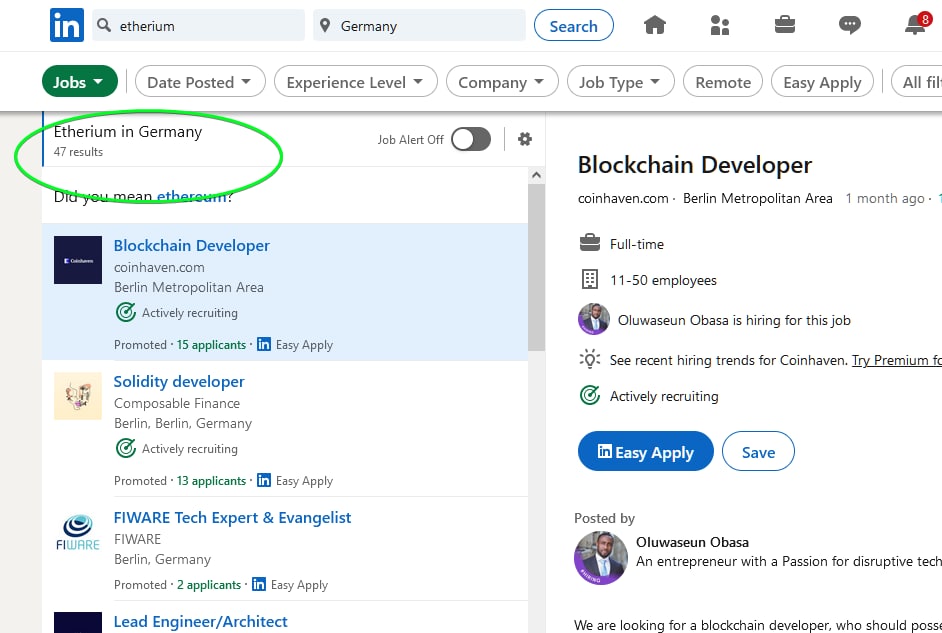Click the blue Easy Apply button
The width and height of the screenshot is (942, 633).
click(x=646, y=452)
